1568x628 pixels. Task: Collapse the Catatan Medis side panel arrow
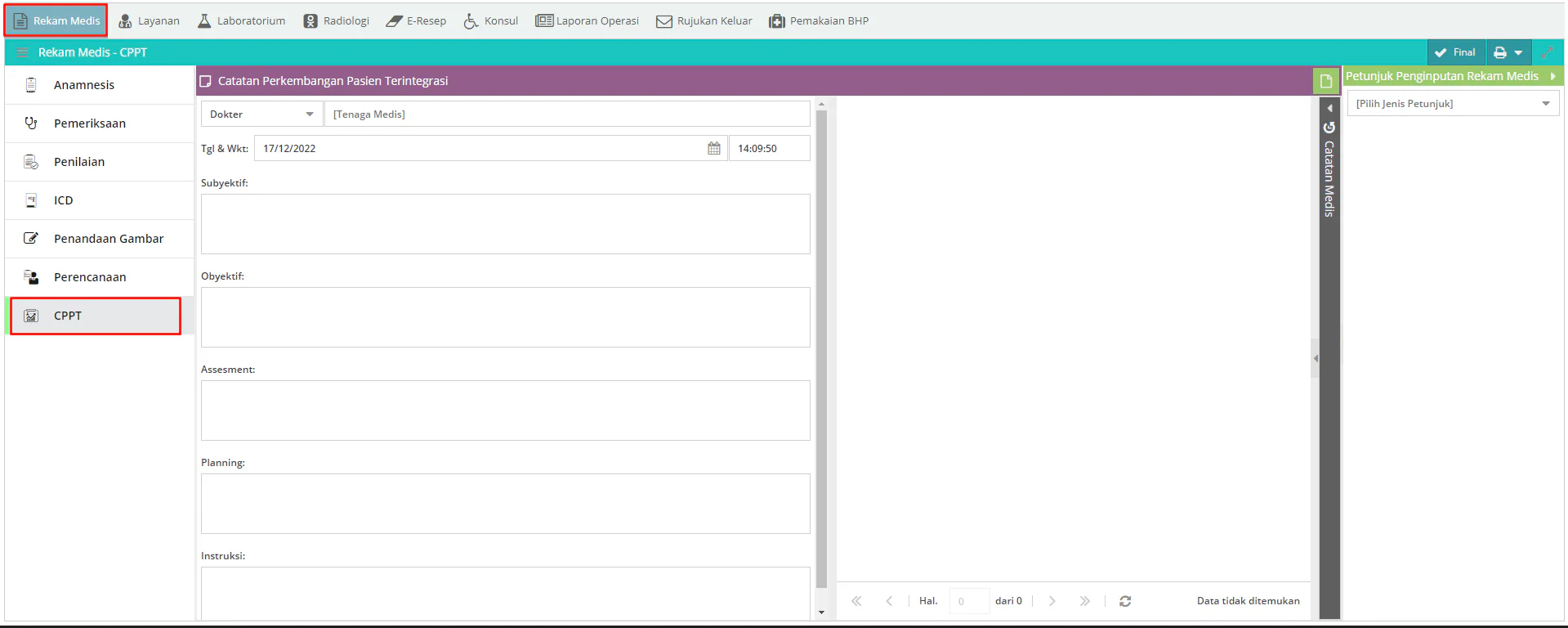point(1329,108)
